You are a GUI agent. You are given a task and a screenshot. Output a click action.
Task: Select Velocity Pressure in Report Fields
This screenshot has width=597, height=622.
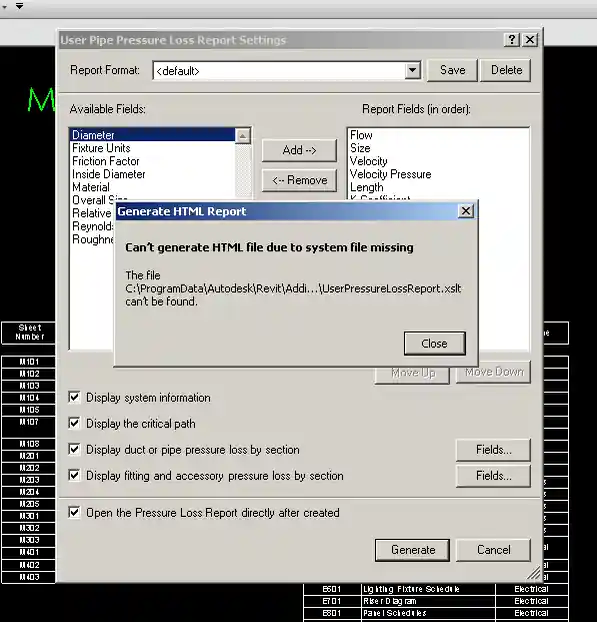click(x=390, y=174)
